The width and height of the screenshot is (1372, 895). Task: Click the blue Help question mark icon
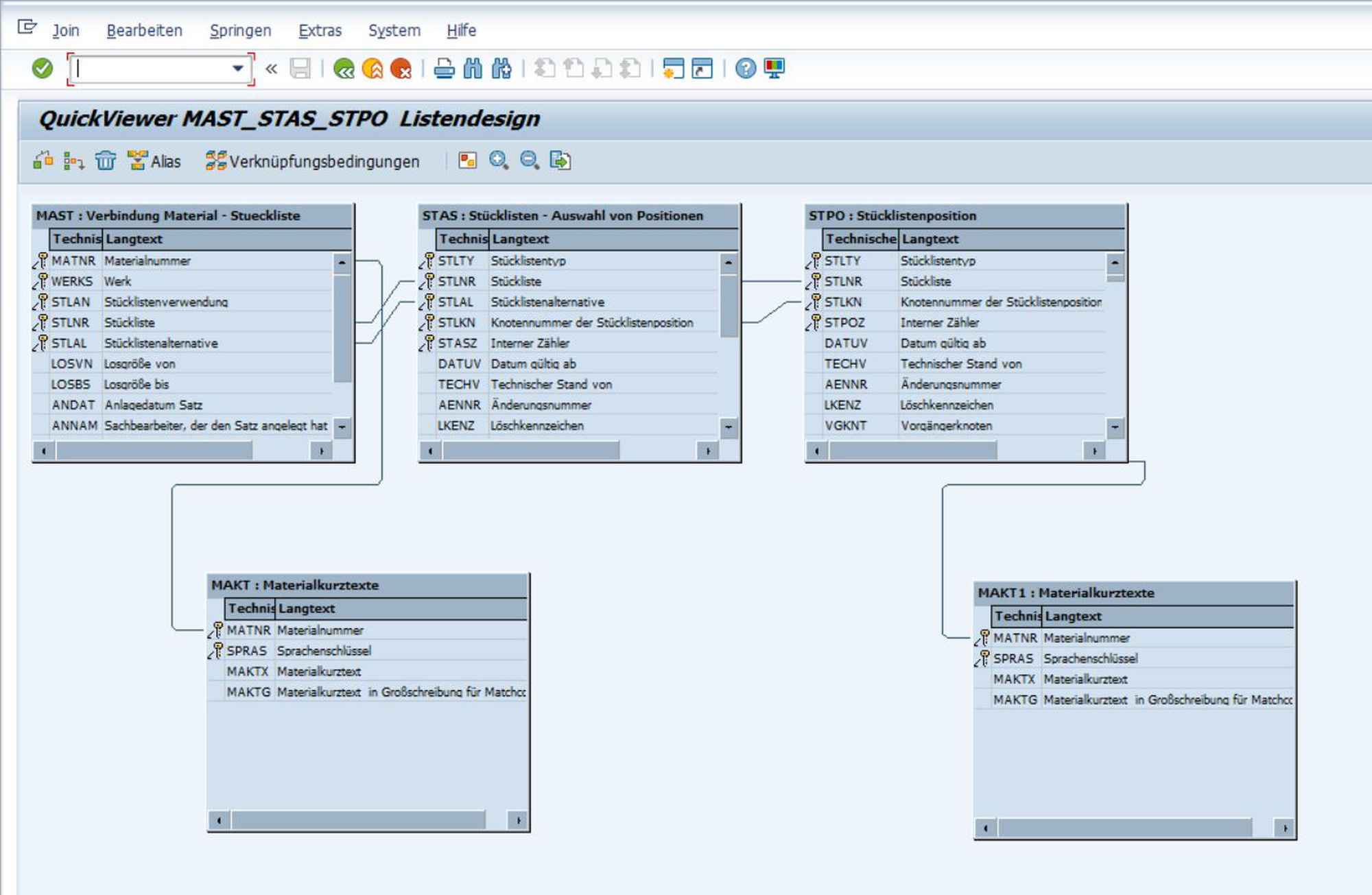coord(746,69)
